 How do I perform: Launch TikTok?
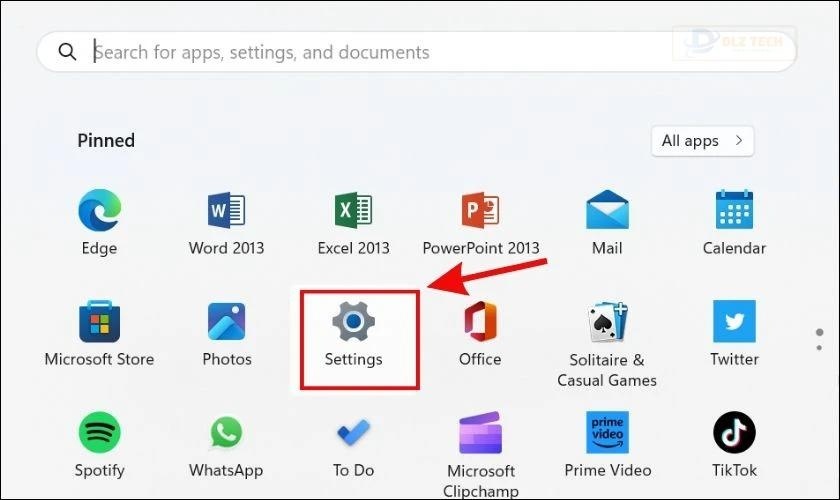[734, 433]
